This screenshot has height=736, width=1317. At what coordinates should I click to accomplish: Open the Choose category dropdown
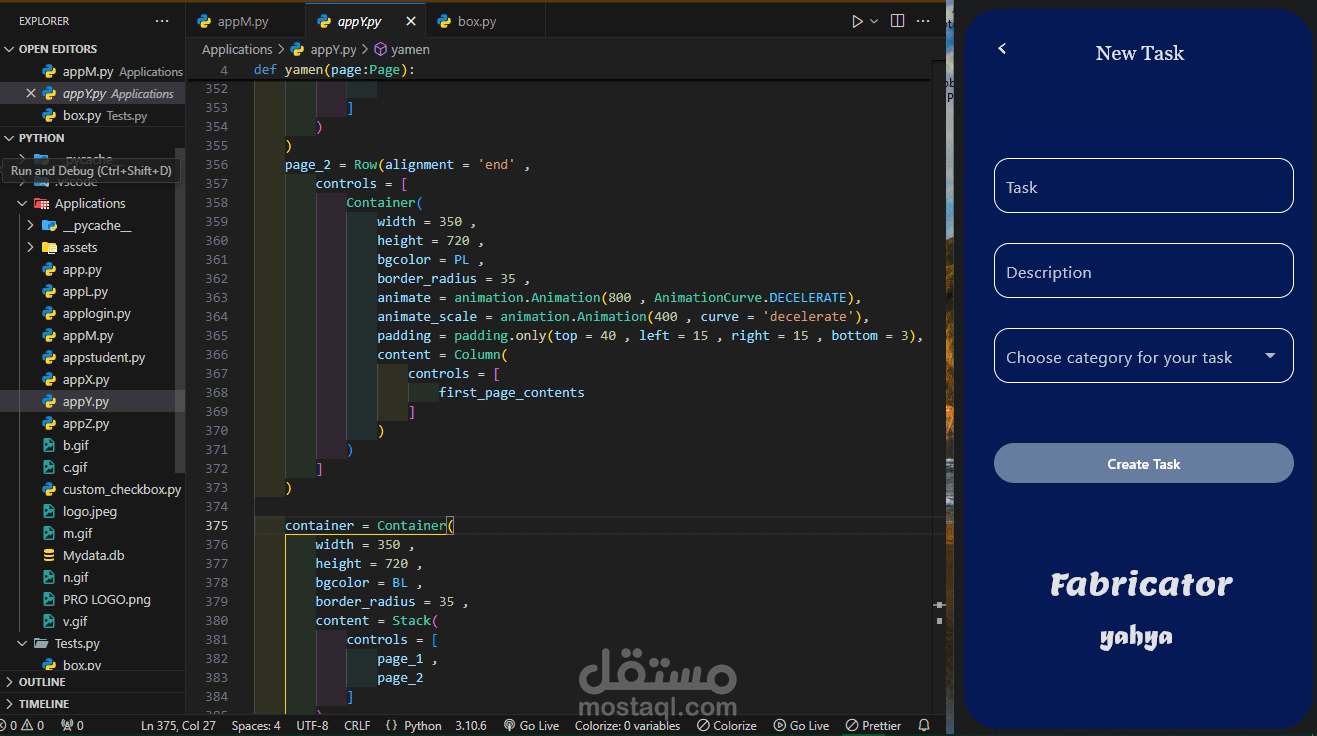tap(1144, 356)
